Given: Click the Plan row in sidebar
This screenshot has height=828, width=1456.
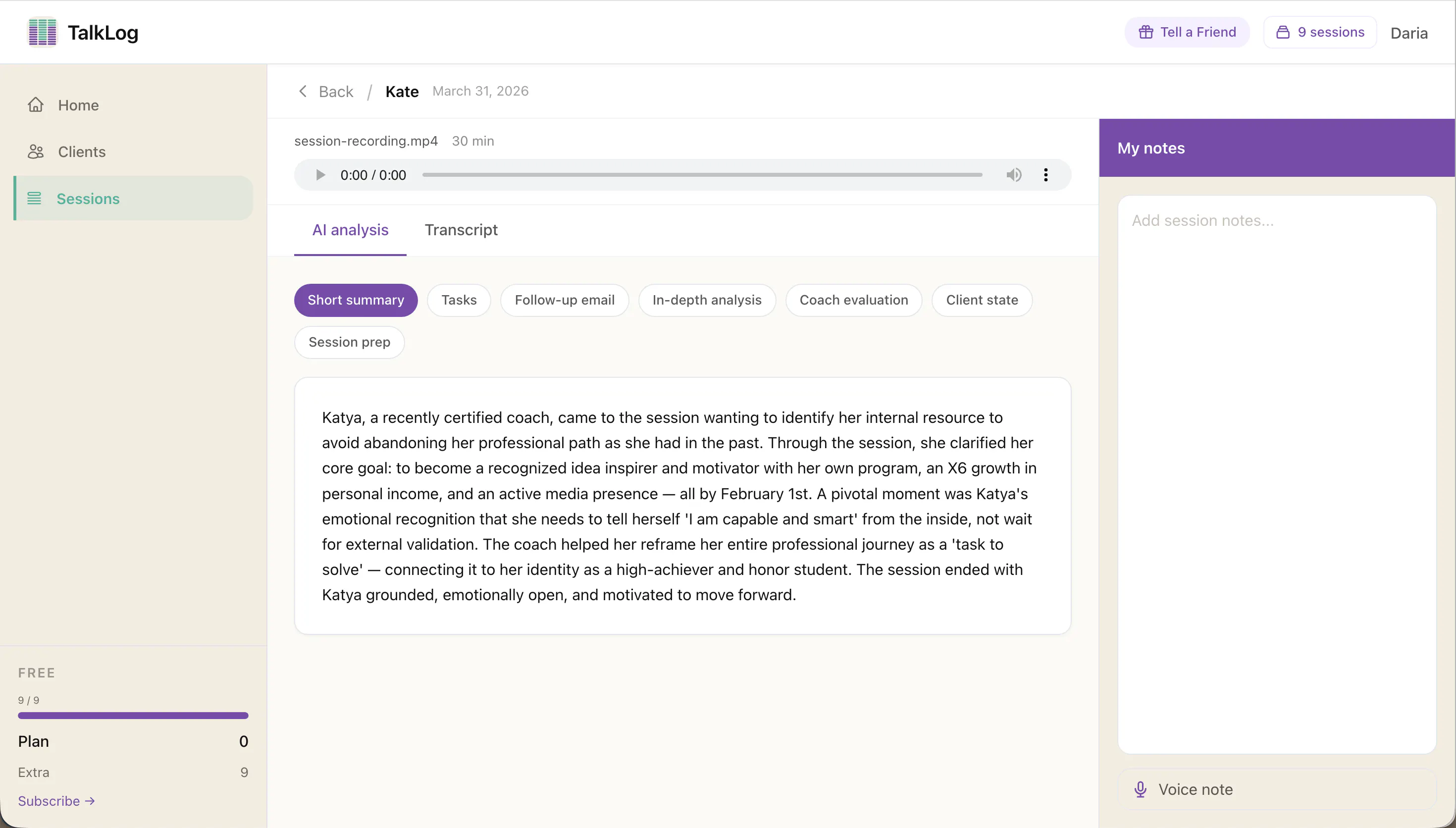Looking at the screenshot, I should (133, 741).
